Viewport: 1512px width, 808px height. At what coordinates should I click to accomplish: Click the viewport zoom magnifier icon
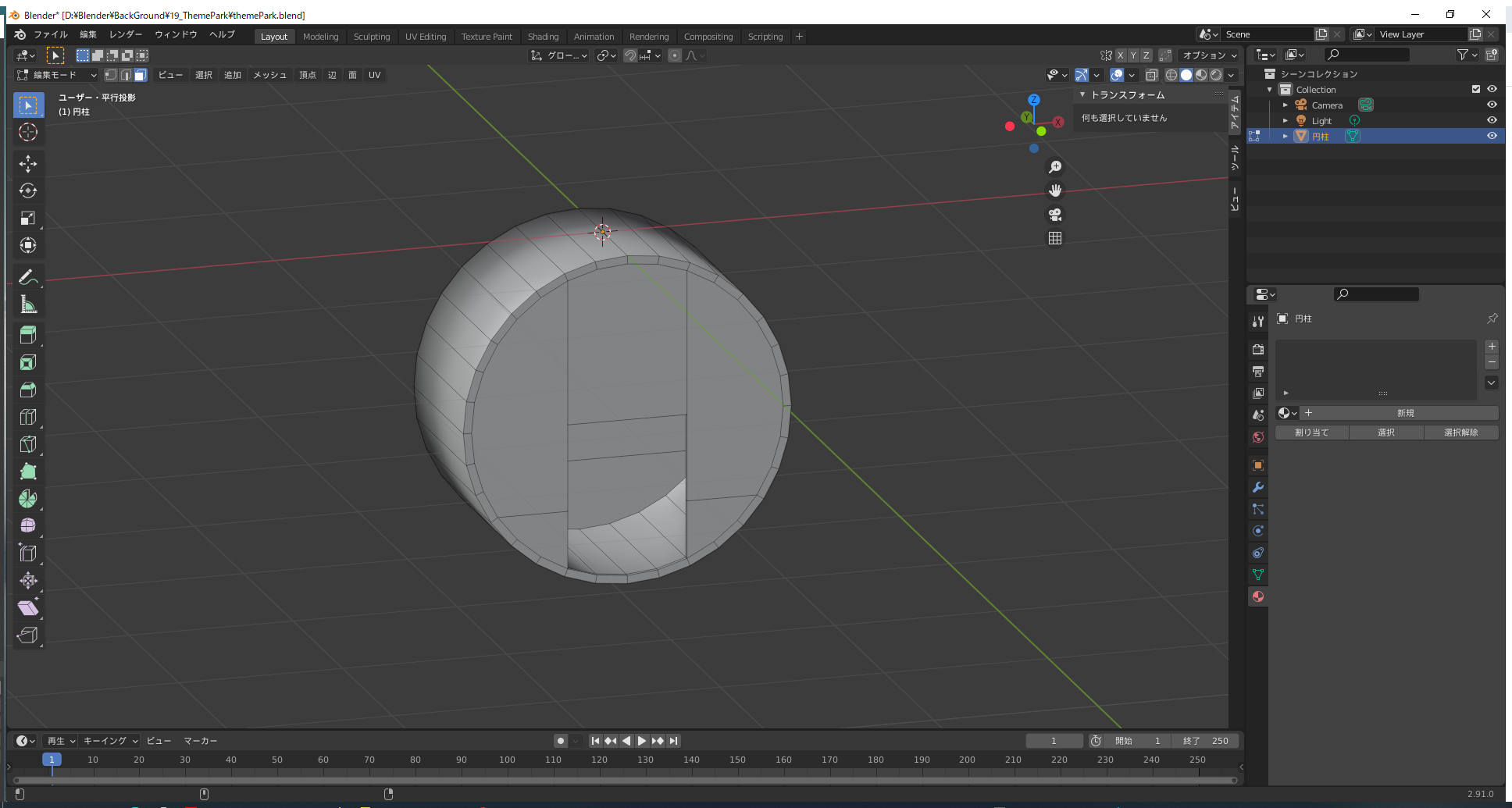coord(1055,167)
